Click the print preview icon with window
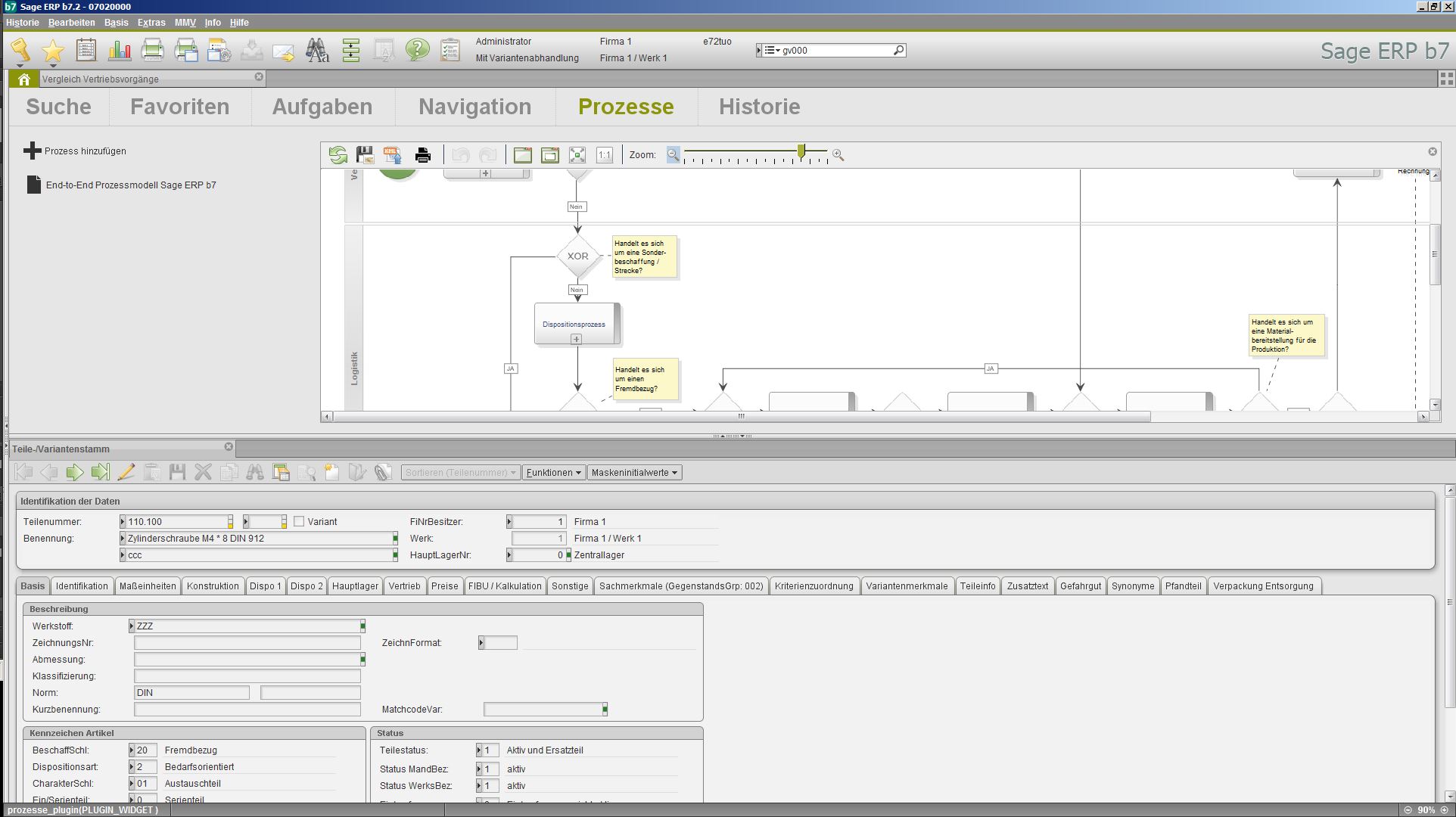Image resolution: width=1456 pixels, height=817 pixels. 186,50
